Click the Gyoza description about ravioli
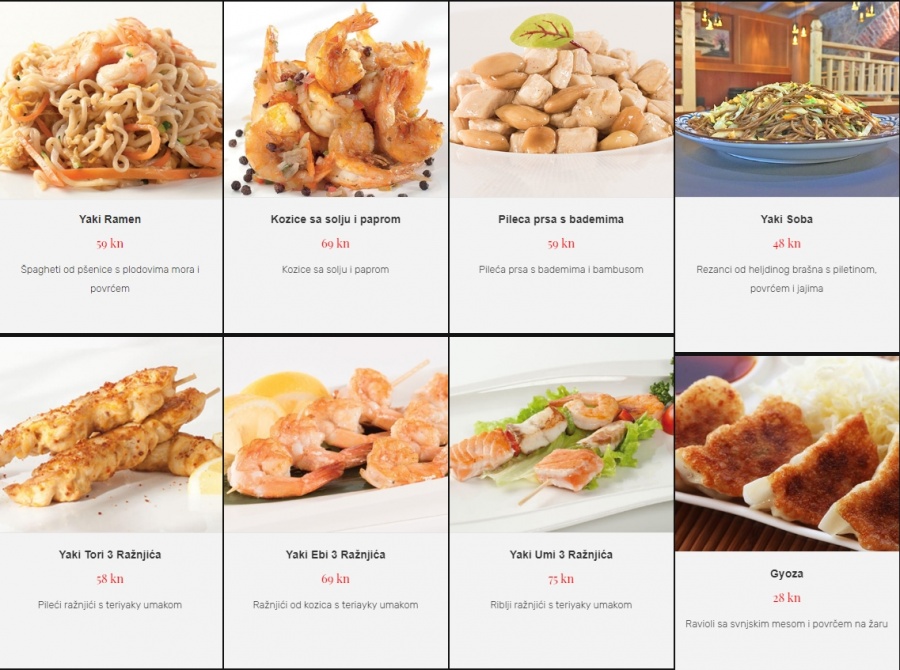Screen dimensions: 900x670 coord(786,623)
